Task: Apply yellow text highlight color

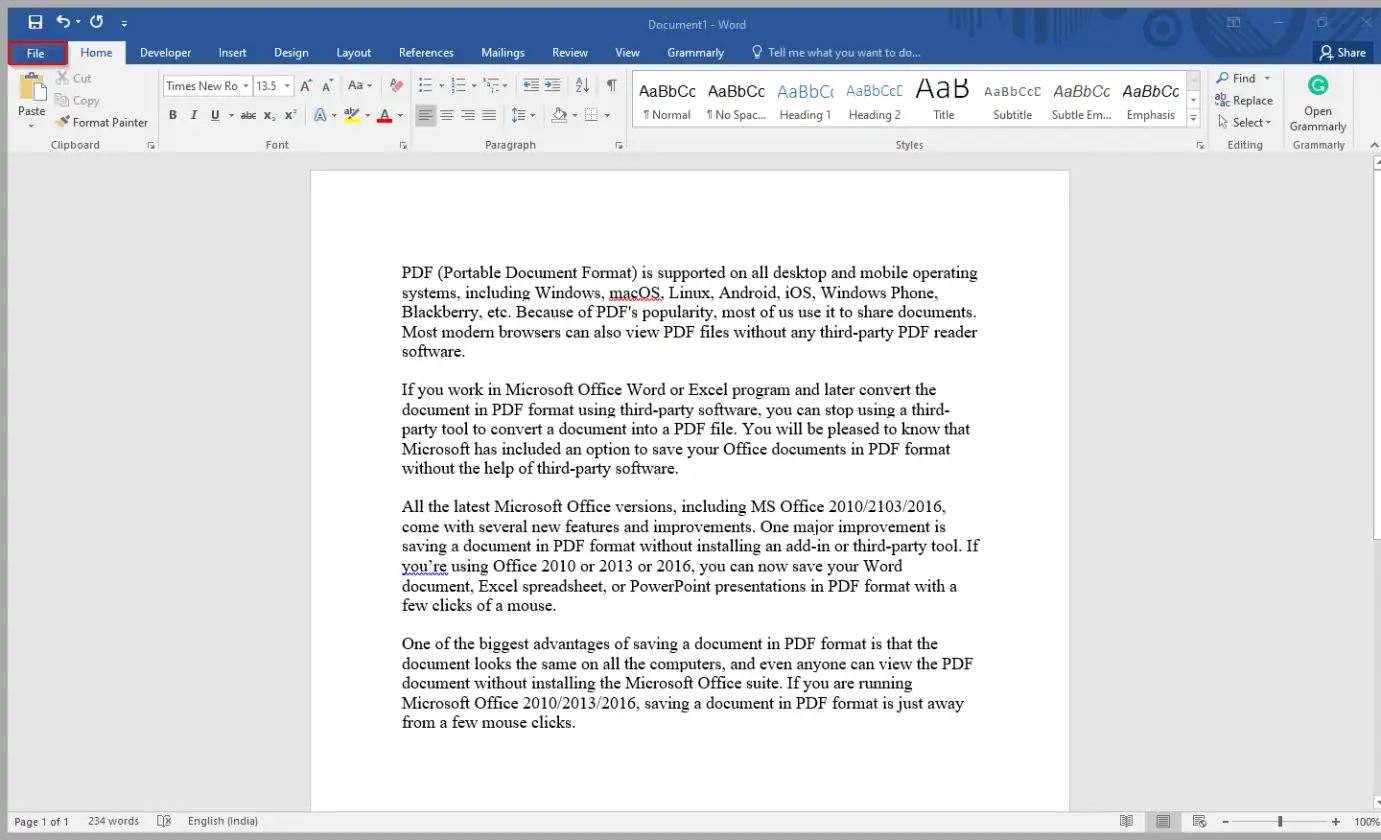Action: pyautogui.click(x=351, y=115)
